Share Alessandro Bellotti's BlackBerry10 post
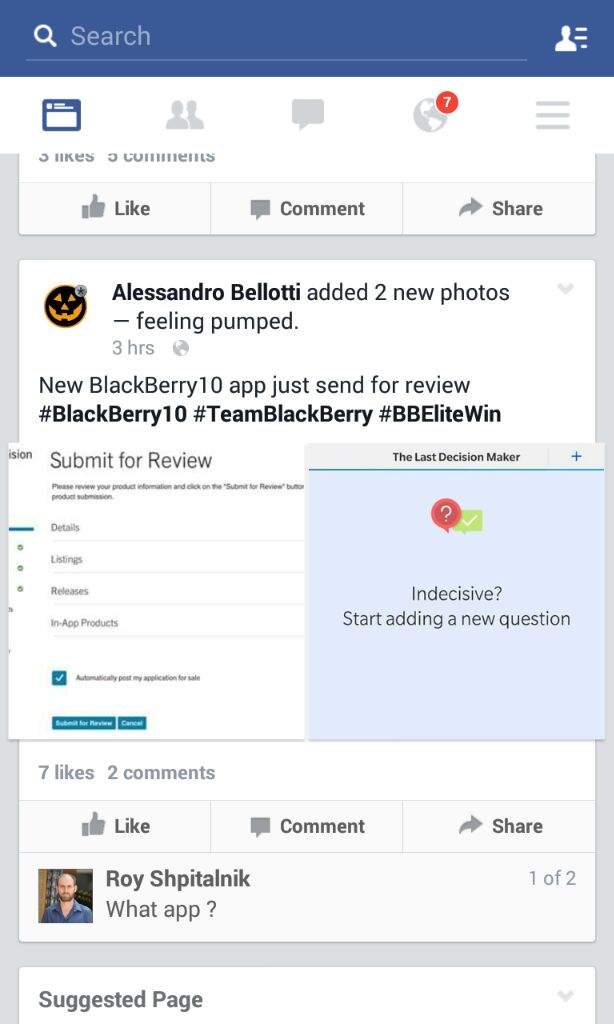Image resolution: width=614 pixels, height=1024 pixels. click(500, 826)
